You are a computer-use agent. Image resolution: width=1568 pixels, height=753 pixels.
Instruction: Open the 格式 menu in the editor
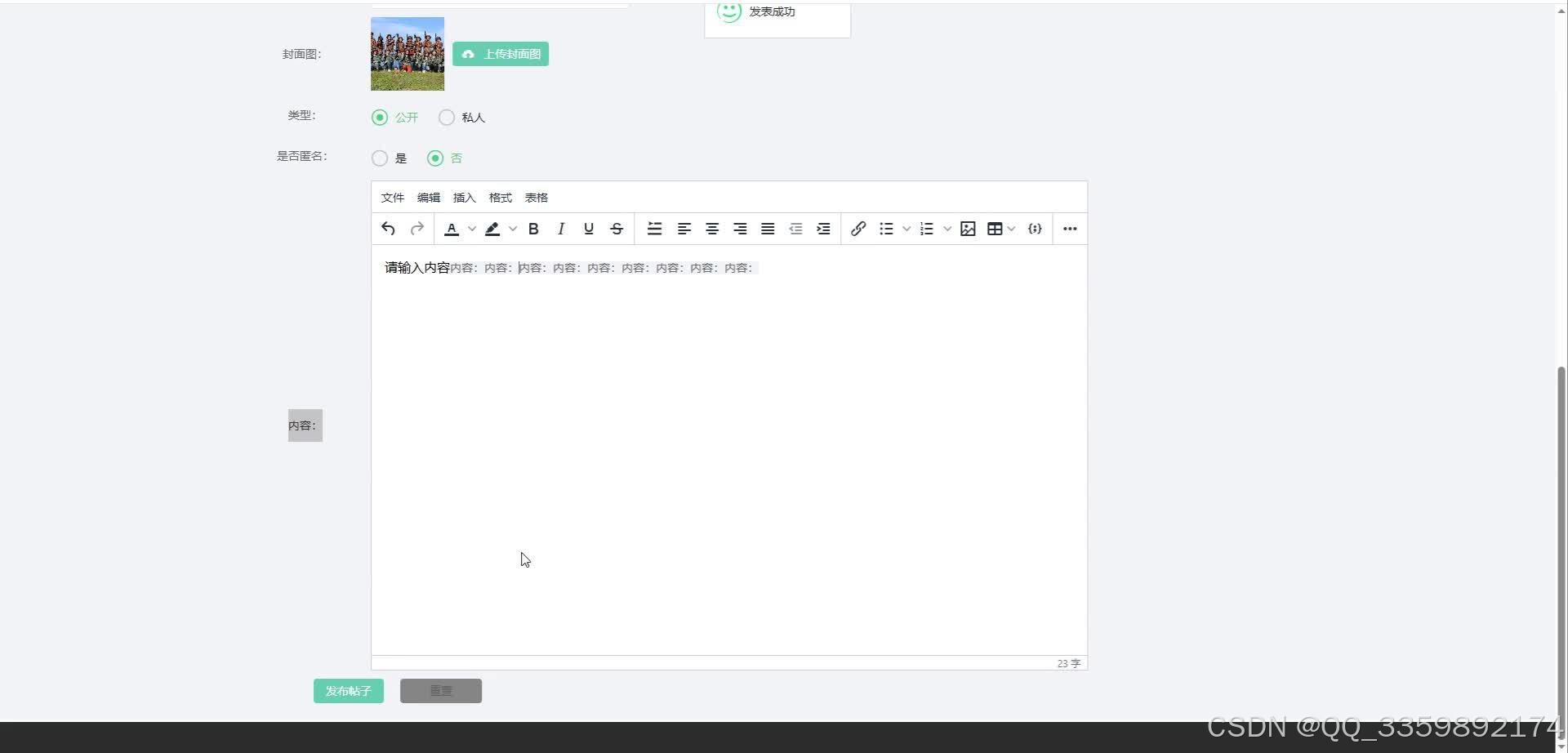pyautogui.click(x=500, y=197)
